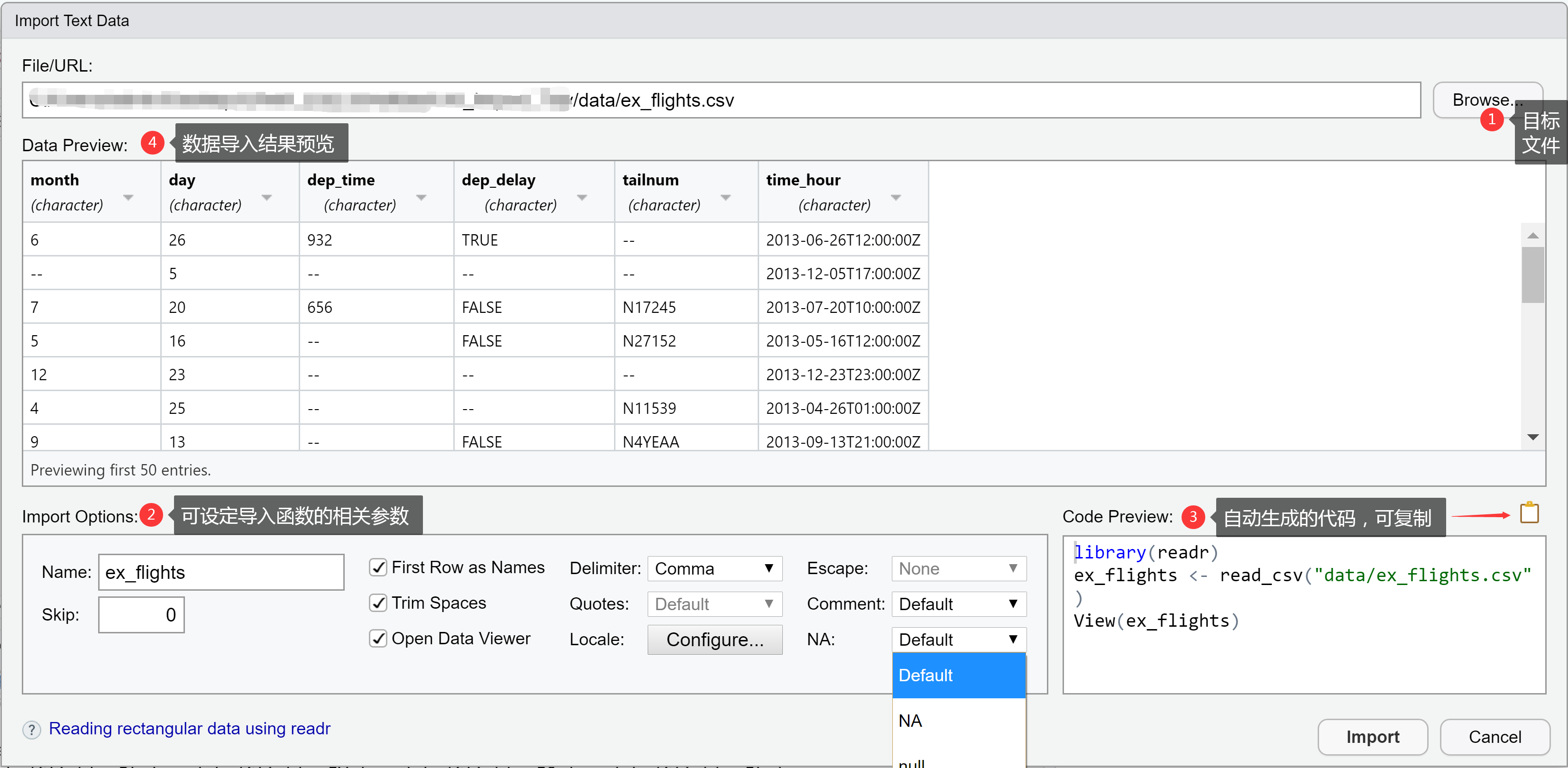Viewport: 1568px width, 768px height.
Task: Open the month column type dropdown
Action: point(128,198)
